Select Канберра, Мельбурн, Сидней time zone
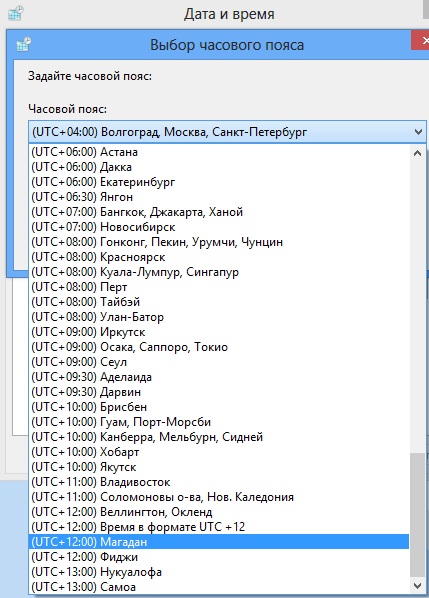Viewport: 429px width, 598px height. (x=219, y=437)
